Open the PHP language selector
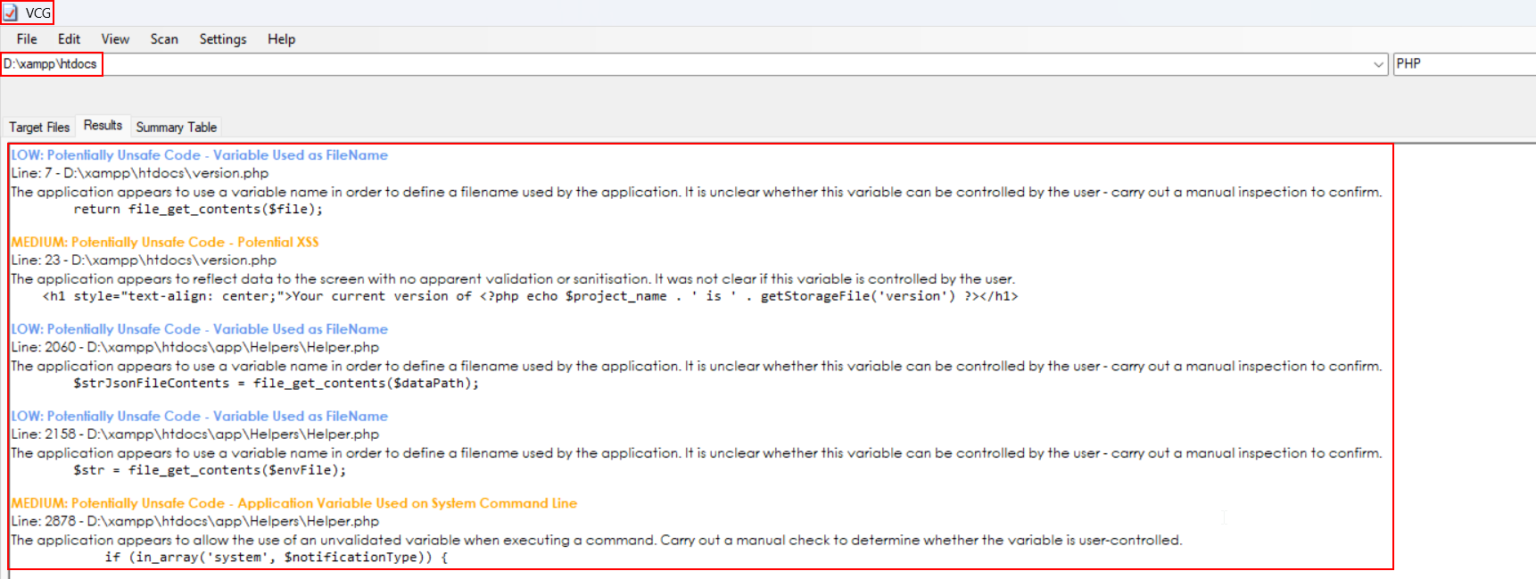The image size is (1536, 579). (x=1464, y=64)
